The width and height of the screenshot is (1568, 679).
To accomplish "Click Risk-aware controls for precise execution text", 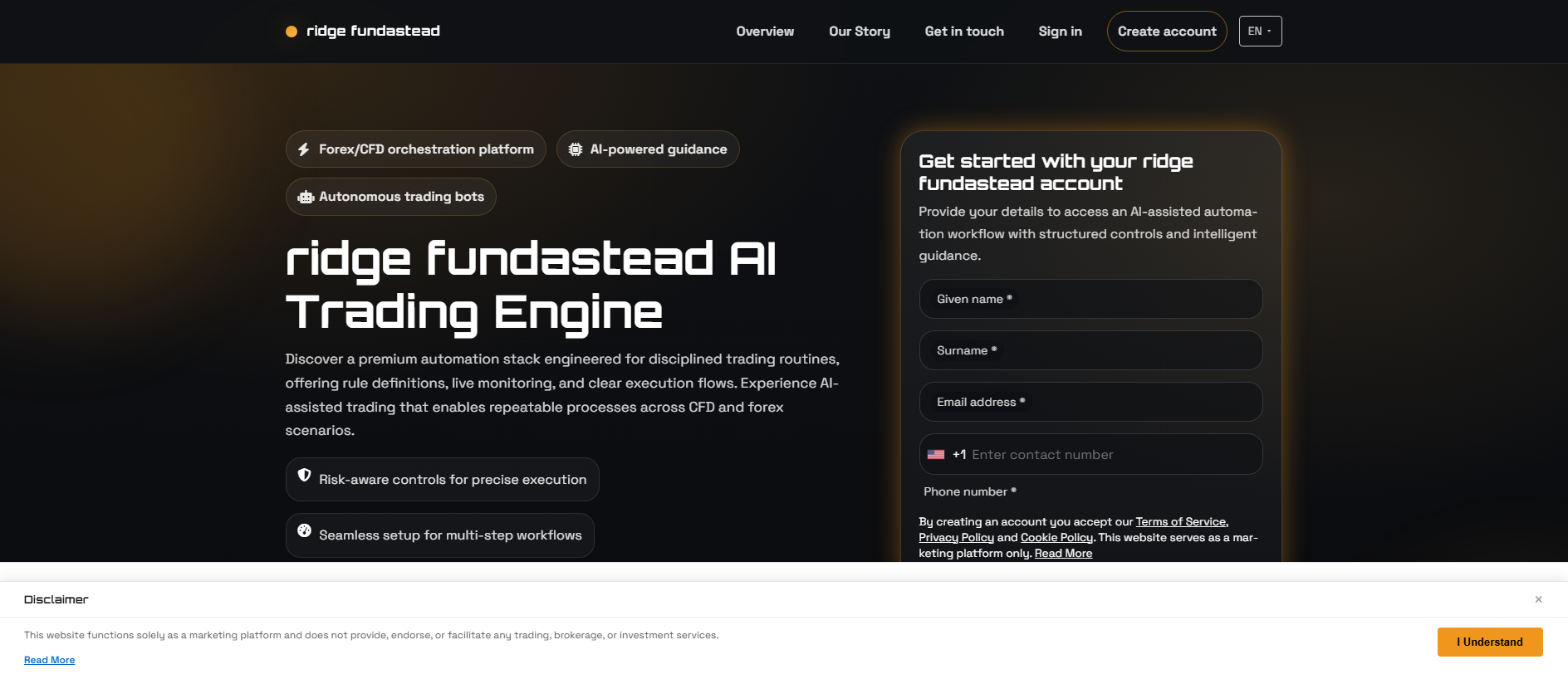I will [453, 480].
